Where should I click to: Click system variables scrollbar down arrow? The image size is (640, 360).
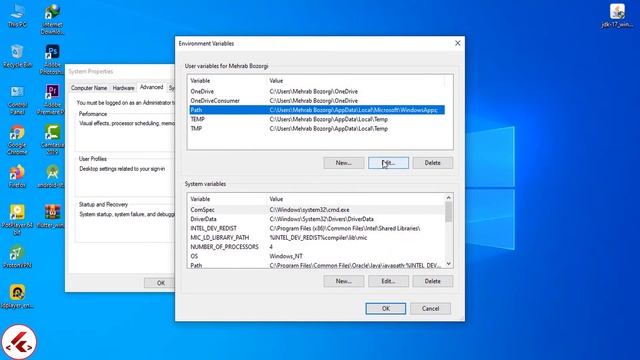click(x=449, y=264)
